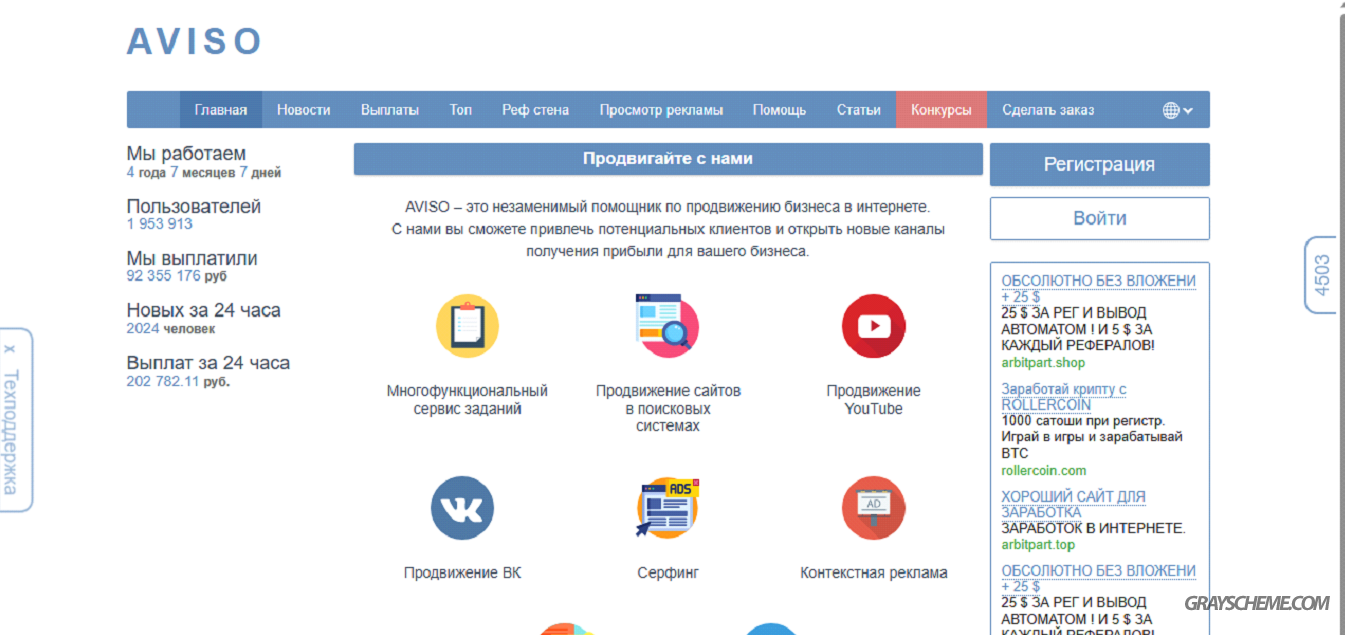
Task: Go to the Главная menu item
Action: [221, 110]
